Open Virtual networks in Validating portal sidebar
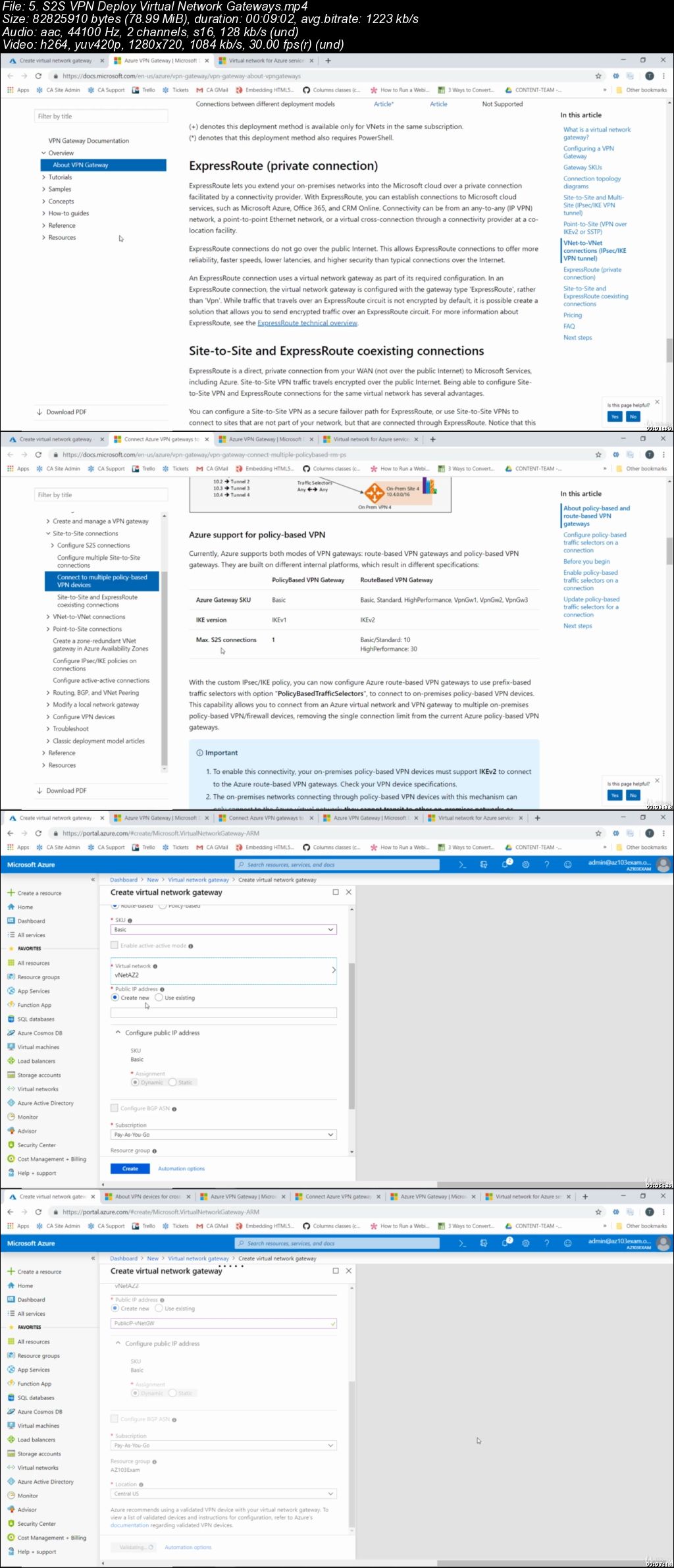 coord(38,1467)
